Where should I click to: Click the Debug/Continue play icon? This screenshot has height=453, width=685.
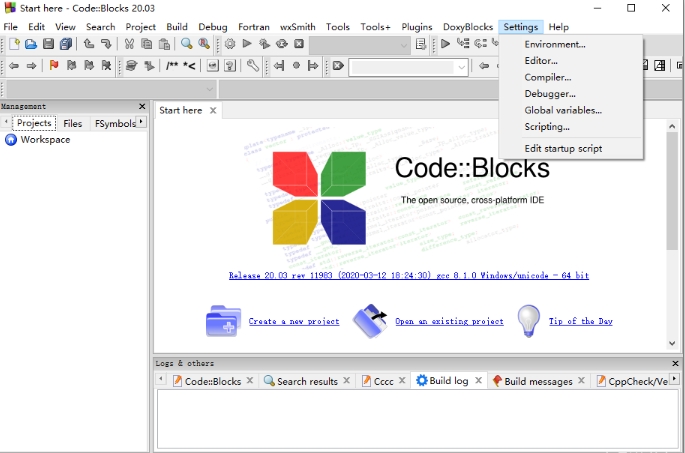(445, 44)
